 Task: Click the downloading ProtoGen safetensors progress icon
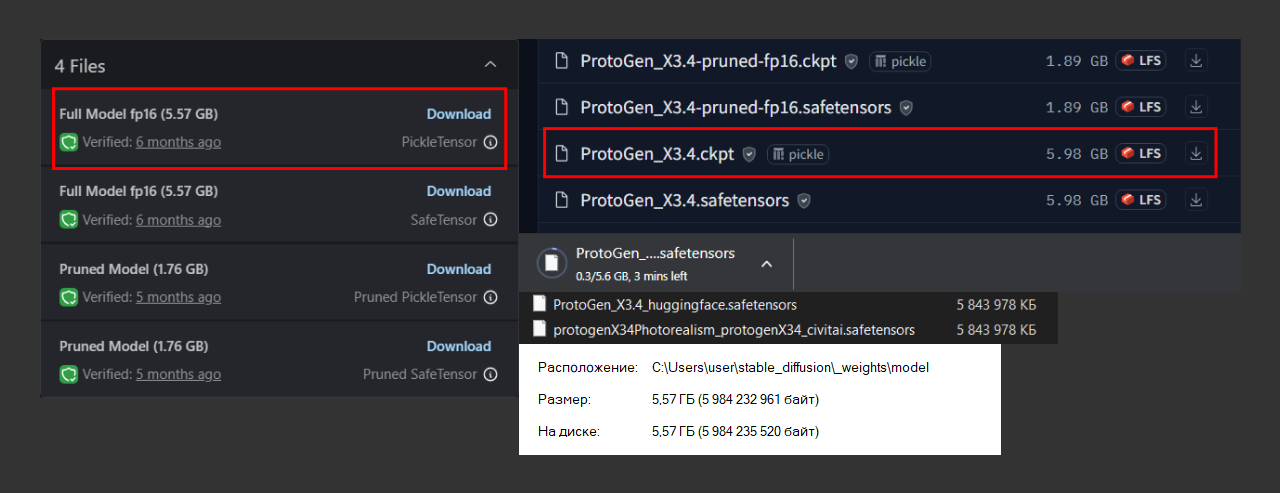pos(552,263)
